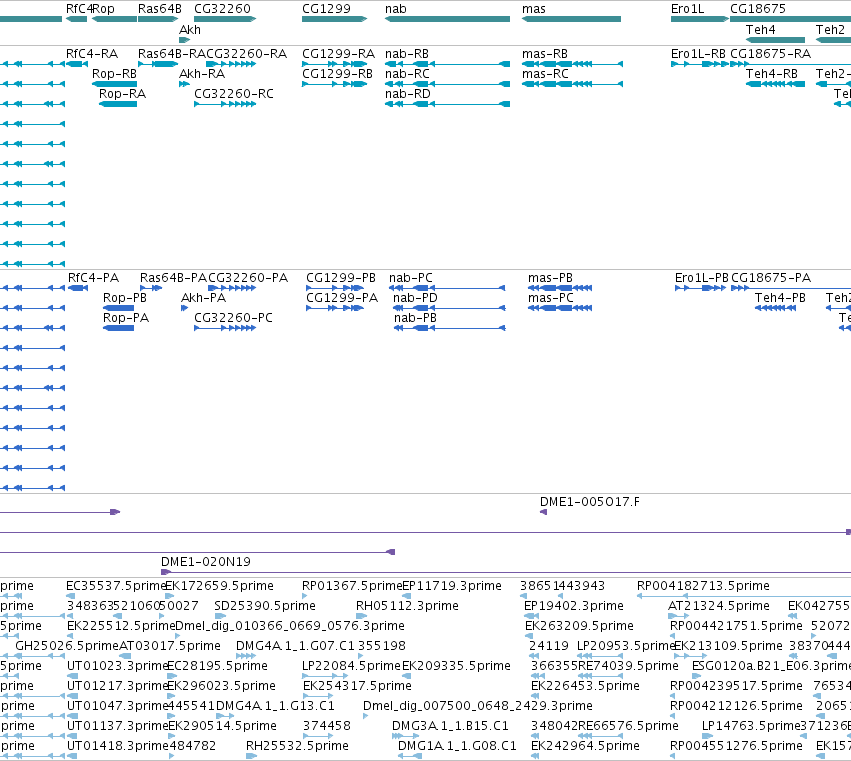This screenshot has height=761, width=851.
Task: Open transcript CG1299-RA
Action: pyautogui.click(x=338, y=54)
